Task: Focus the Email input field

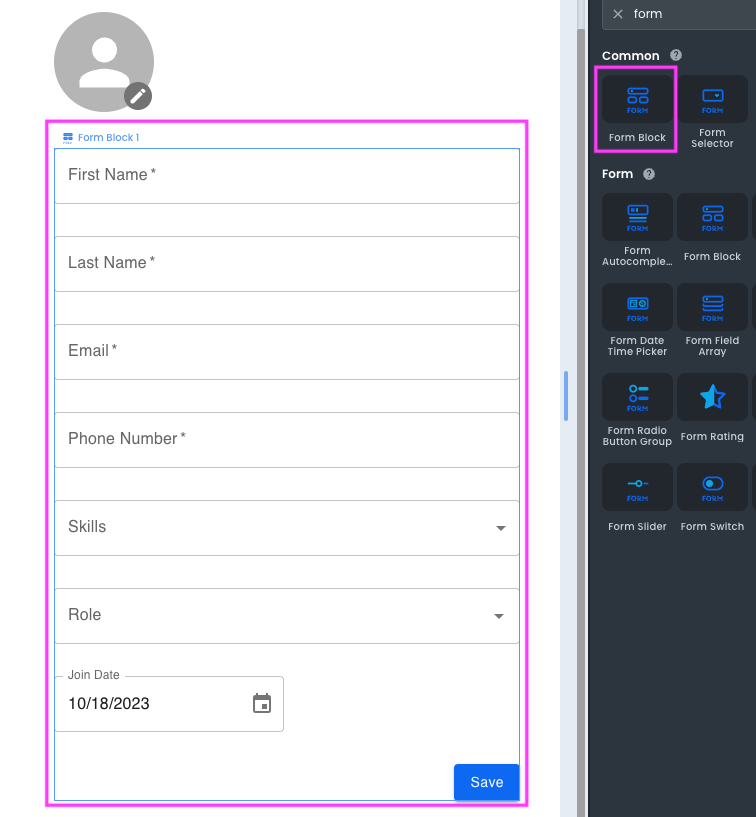Action: 286,351
